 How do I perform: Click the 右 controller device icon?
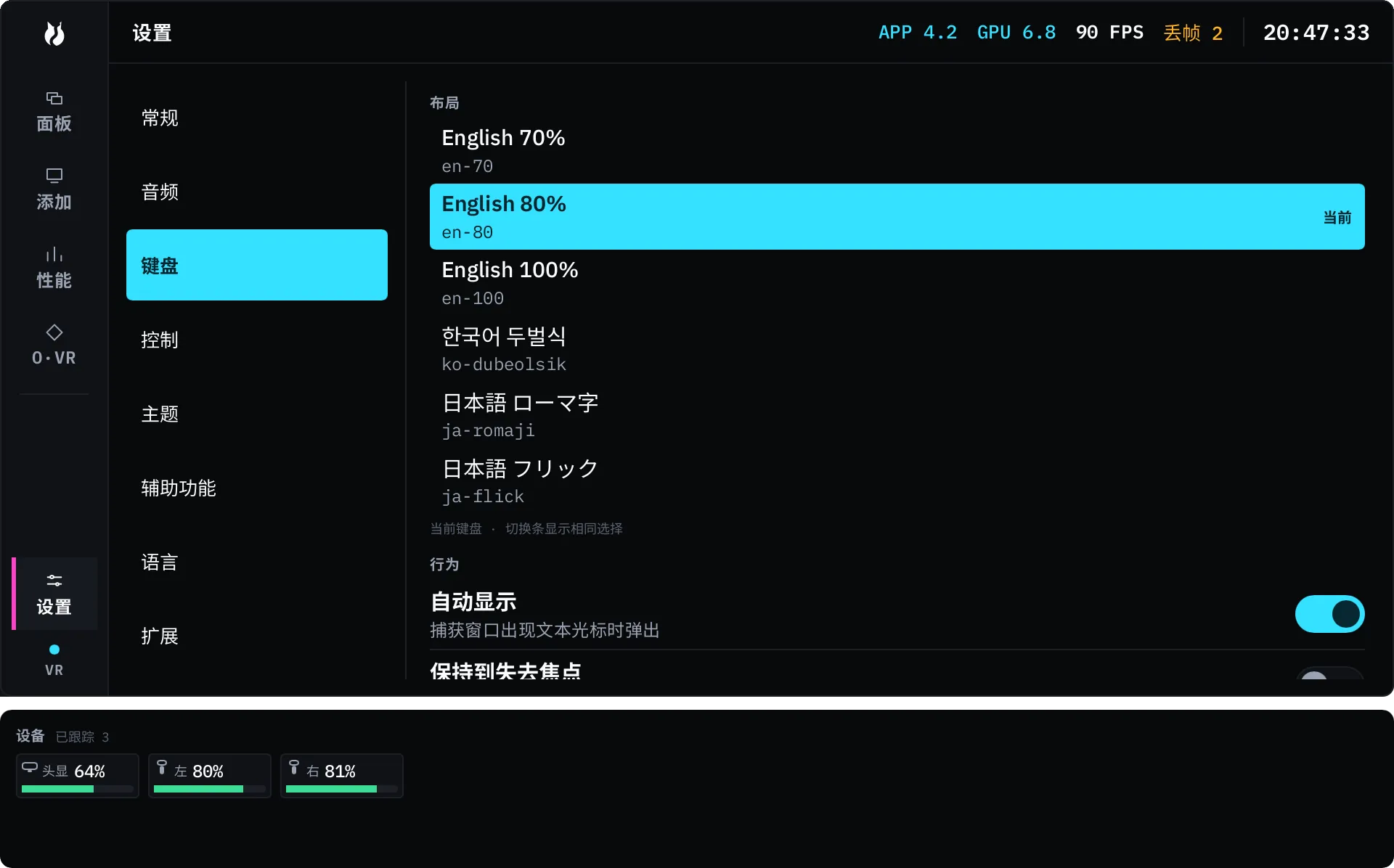pyautogui.click(x=294, y=767)
